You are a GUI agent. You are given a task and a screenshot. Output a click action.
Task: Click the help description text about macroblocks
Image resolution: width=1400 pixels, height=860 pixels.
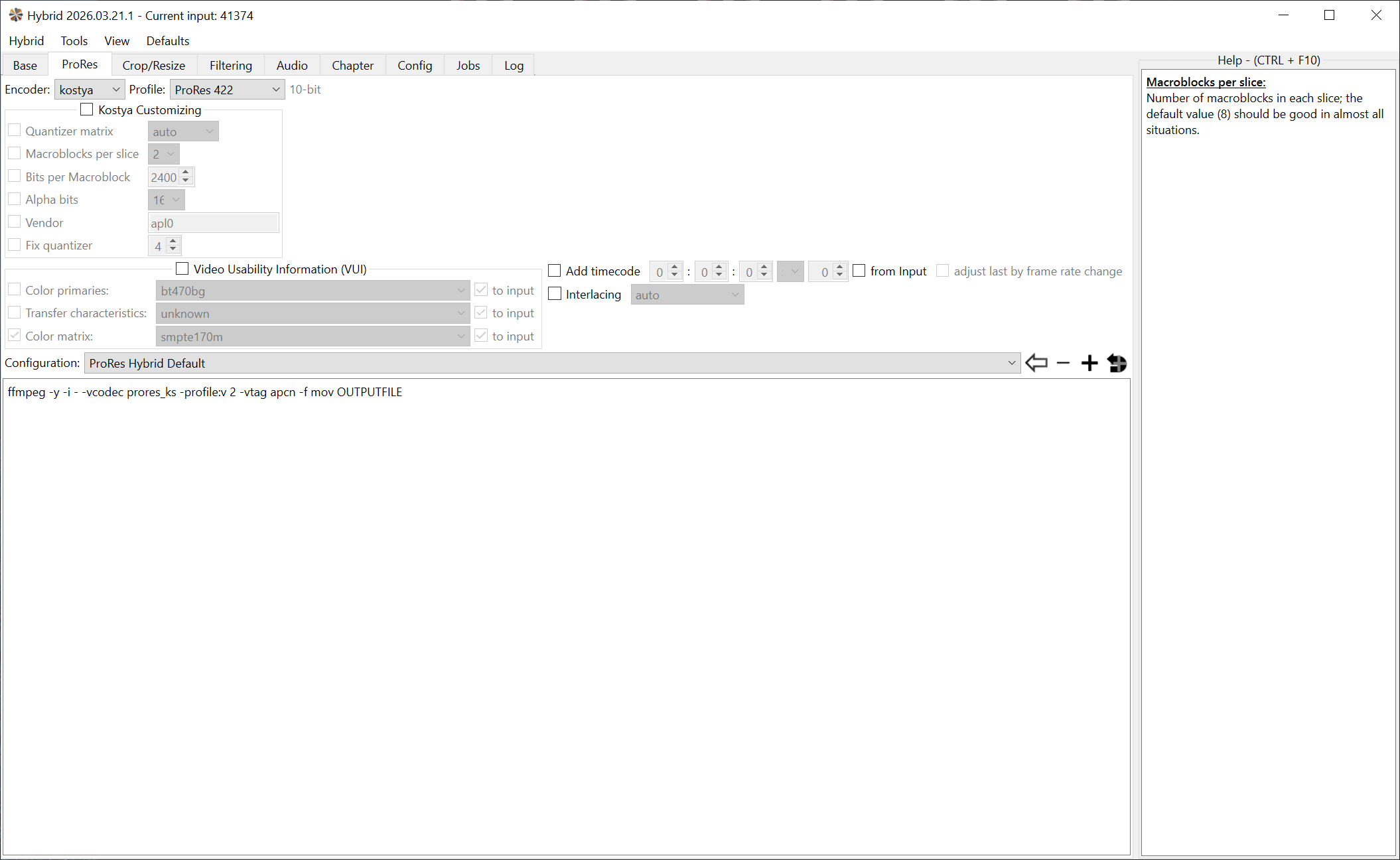point(1265,114)
